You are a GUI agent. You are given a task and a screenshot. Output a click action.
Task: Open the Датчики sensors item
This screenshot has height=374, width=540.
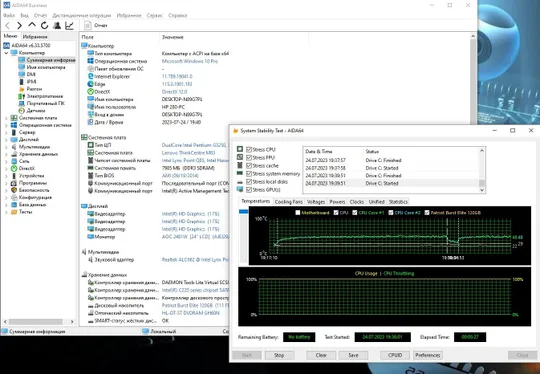pos(36,111)
